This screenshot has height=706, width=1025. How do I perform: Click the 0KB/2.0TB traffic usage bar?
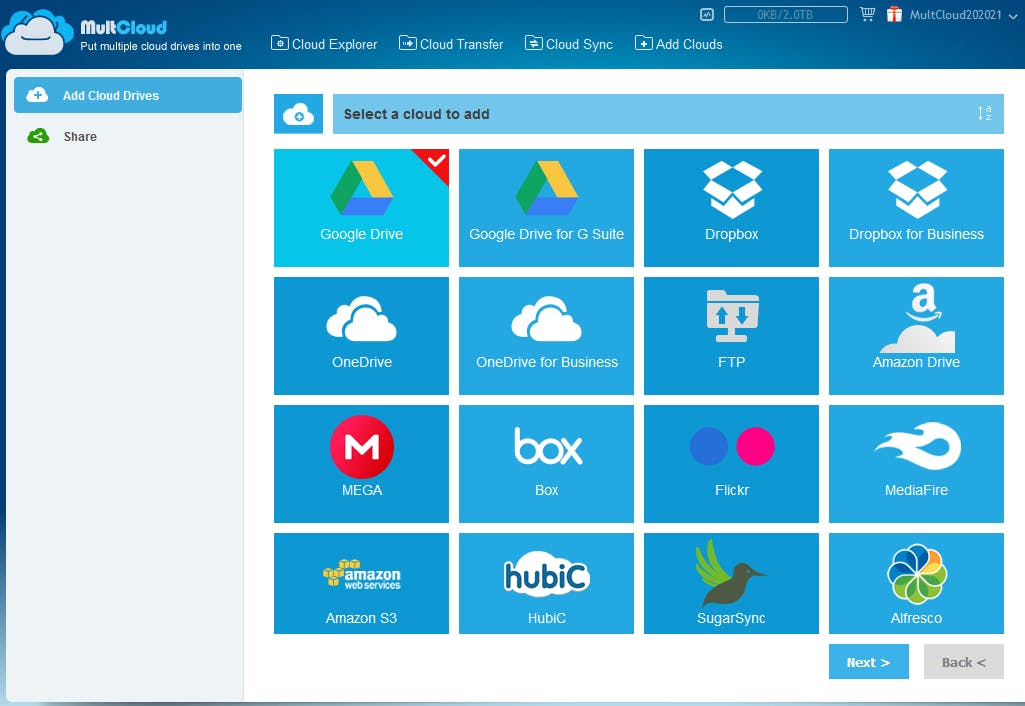click(786, 14)
